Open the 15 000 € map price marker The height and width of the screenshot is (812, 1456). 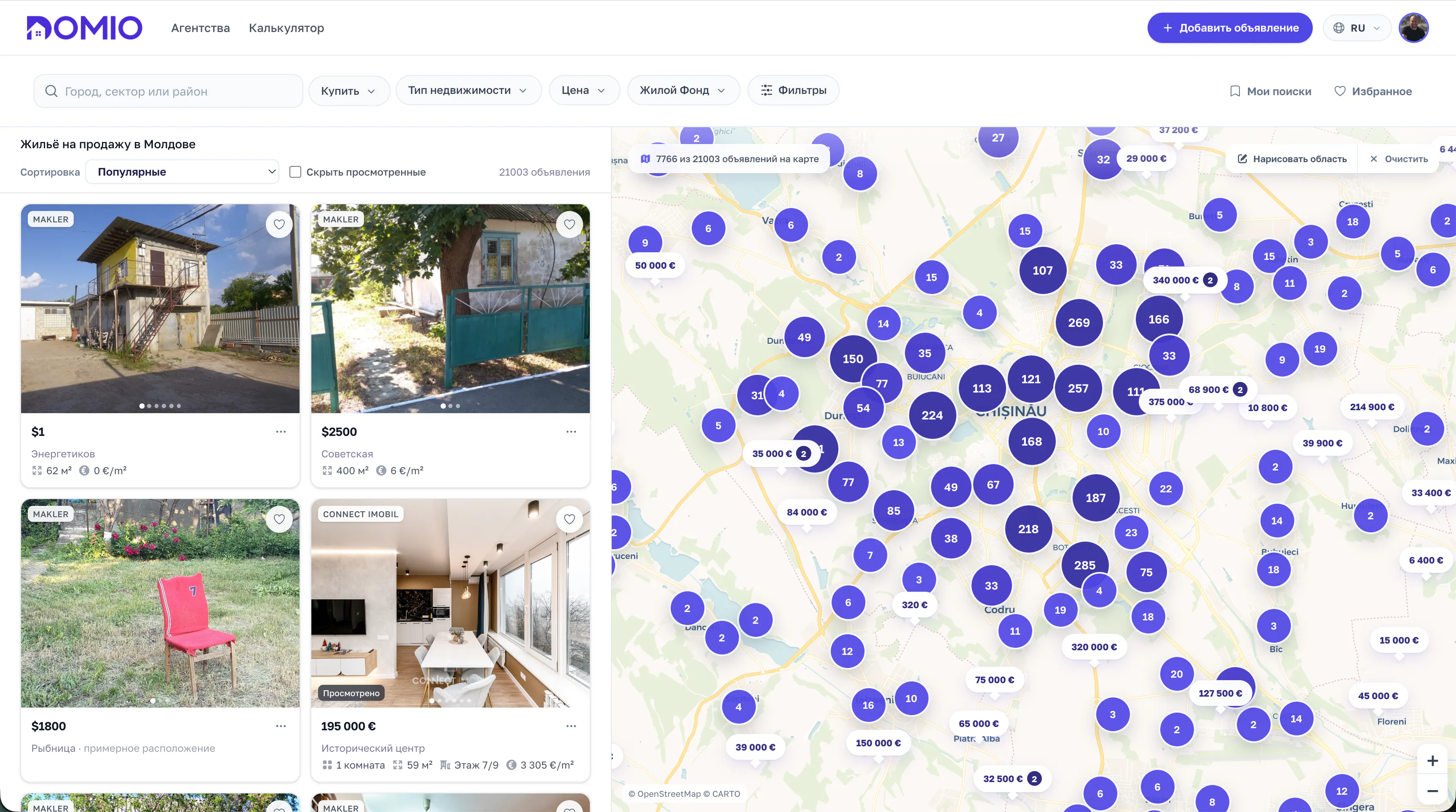click(x=1399, y=640)
